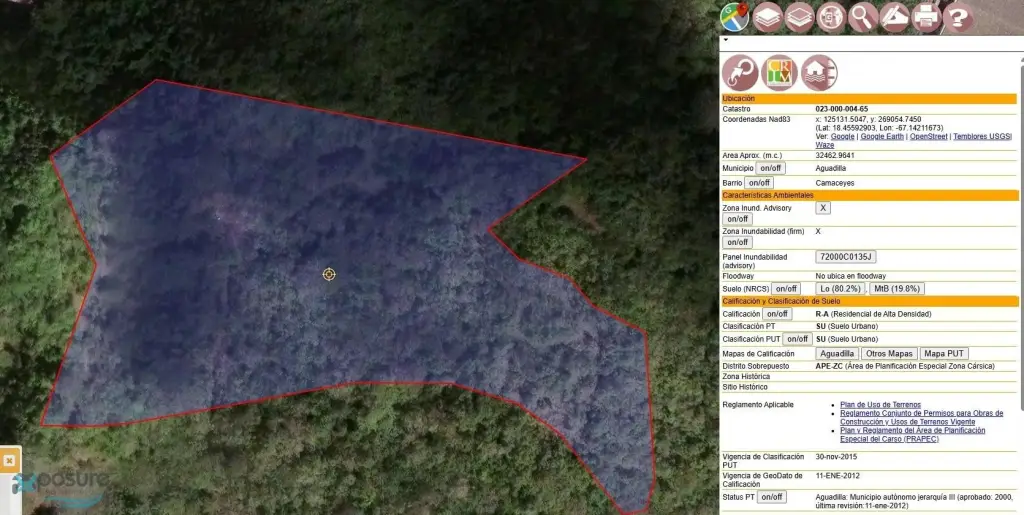The image size is (1024, 515).
Task: Open Plan de Uso de Terrenos link
Action: [x=880, y=404]
